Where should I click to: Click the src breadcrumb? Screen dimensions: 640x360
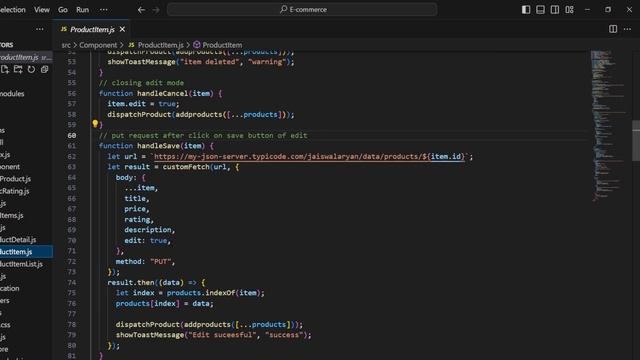66,45
